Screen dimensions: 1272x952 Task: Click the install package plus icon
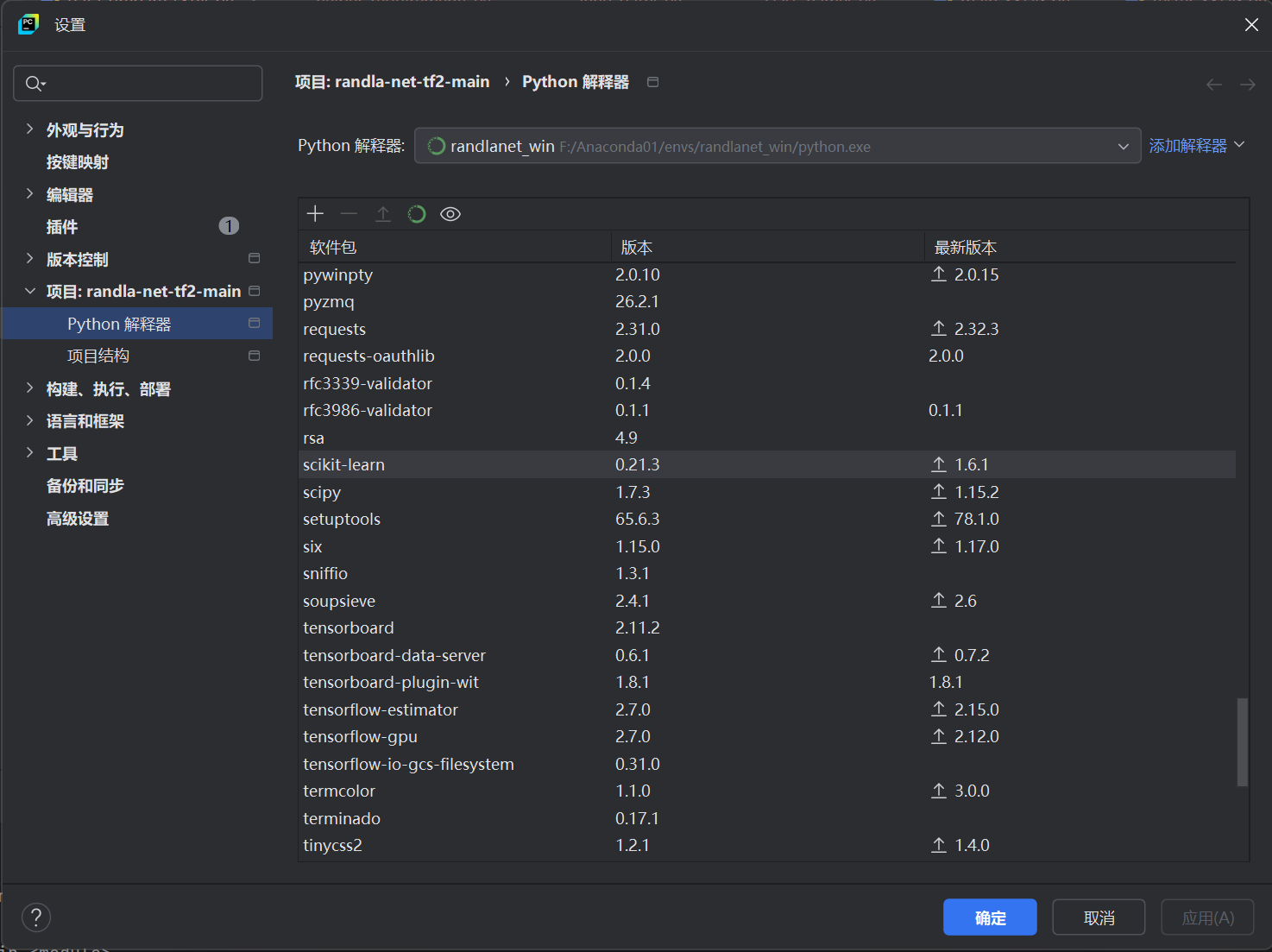(x=315, y=214)
